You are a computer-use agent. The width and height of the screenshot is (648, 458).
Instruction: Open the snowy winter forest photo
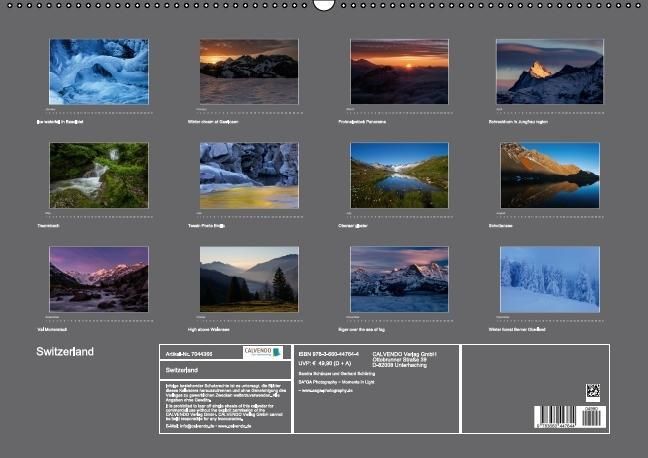point(550,279)
